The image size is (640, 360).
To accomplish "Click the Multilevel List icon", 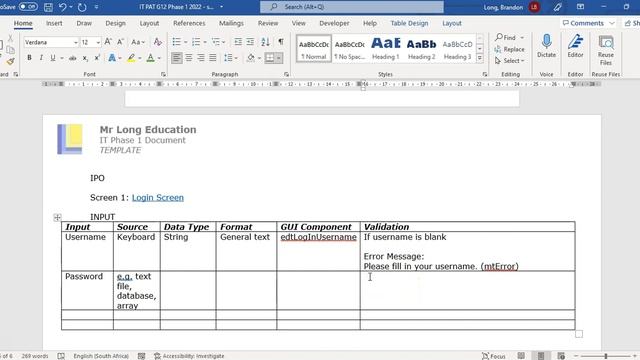I will tap(216, 42).
